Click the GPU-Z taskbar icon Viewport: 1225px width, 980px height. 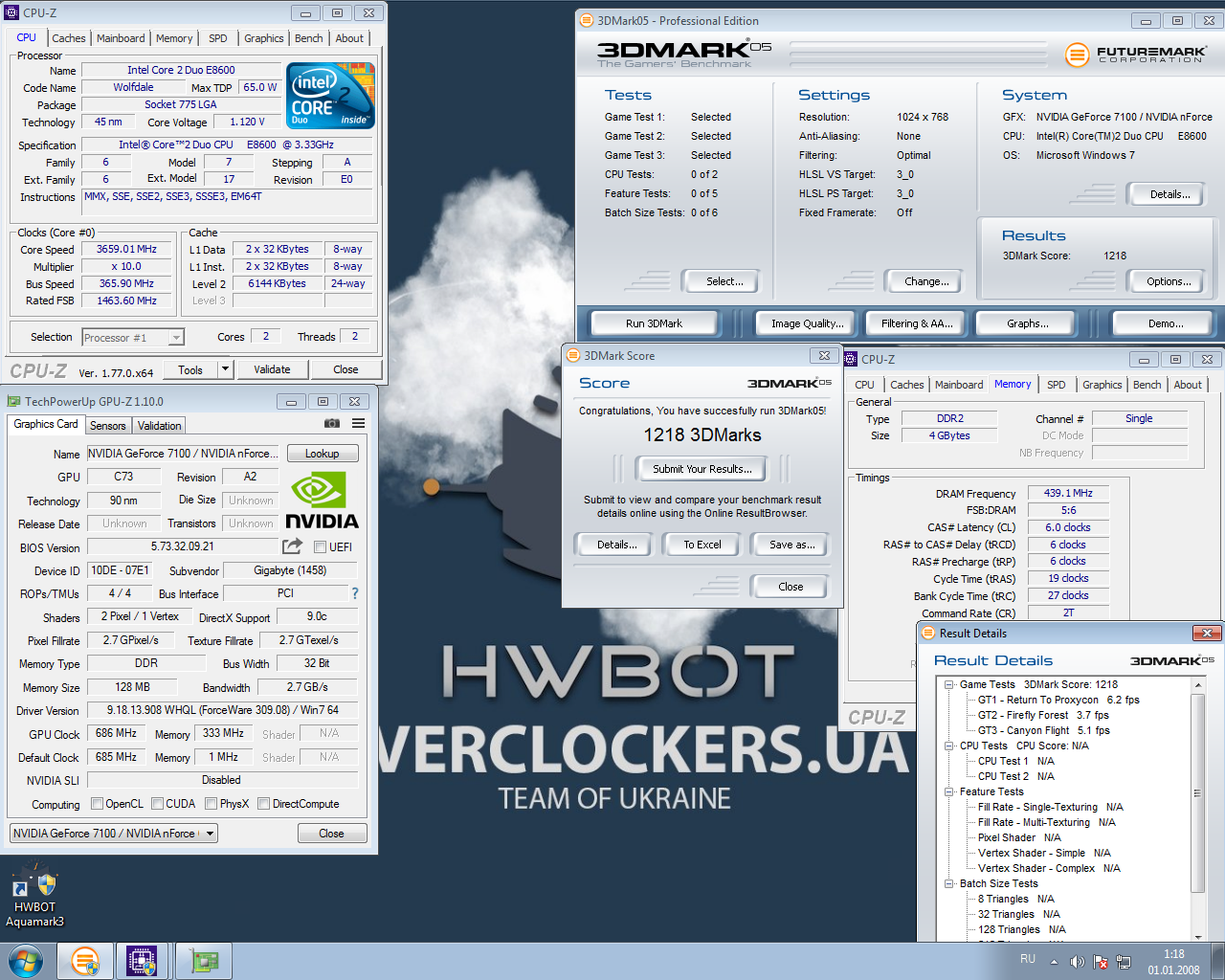(x=205, y=961)
